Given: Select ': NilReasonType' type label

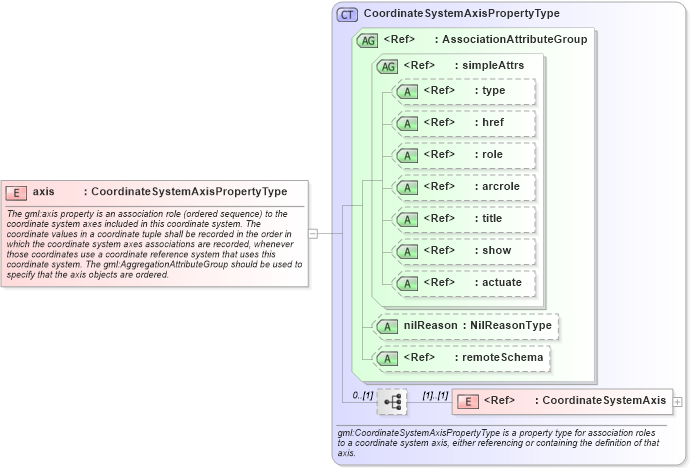Looking at the screenshot, I should click(507, 326).
